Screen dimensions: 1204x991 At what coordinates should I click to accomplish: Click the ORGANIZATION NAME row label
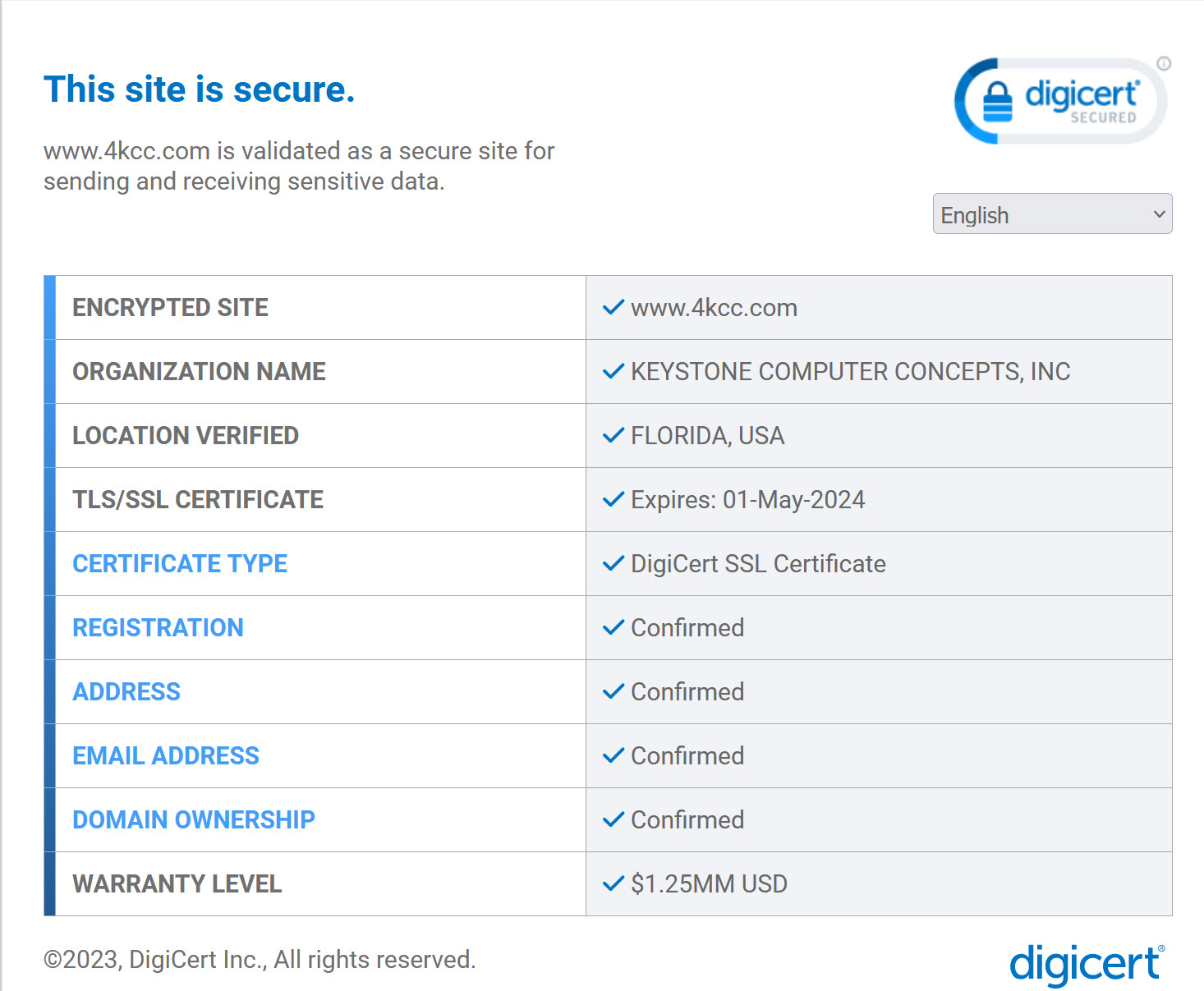(x=199, y=372)
